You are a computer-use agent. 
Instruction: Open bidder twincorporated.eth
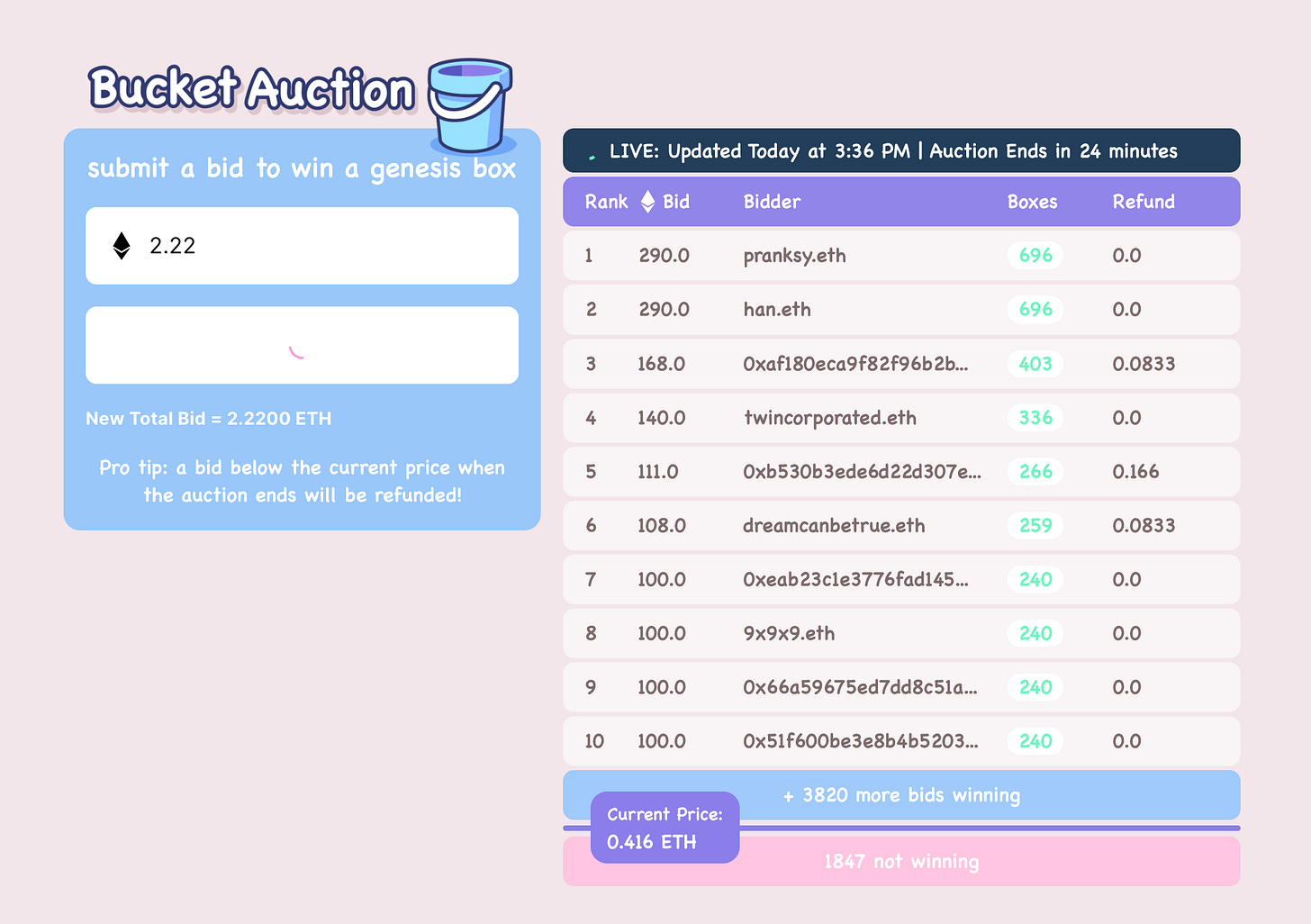click(829, 418)
